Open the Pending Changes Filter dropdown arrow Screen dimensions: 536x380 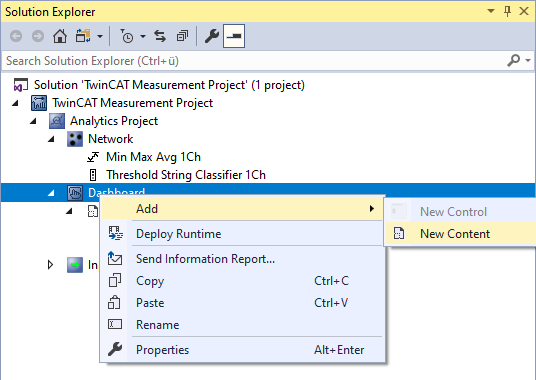[143, 36]
